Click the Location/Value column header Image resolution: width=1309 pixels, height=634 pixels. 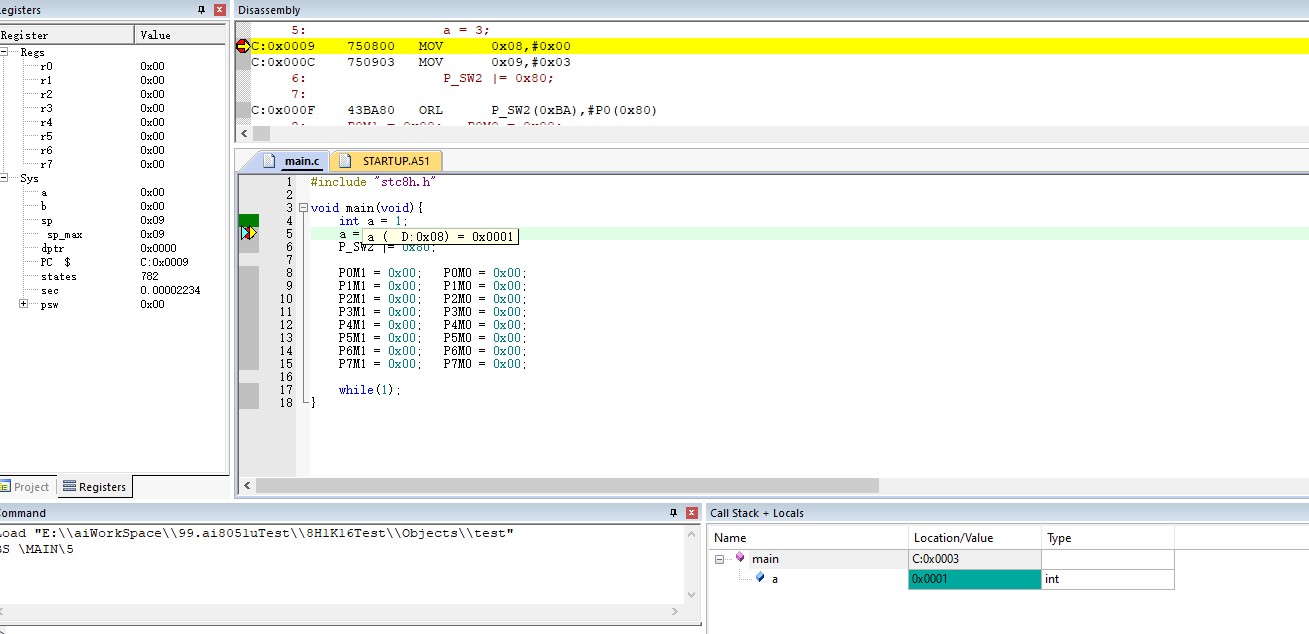975,537
